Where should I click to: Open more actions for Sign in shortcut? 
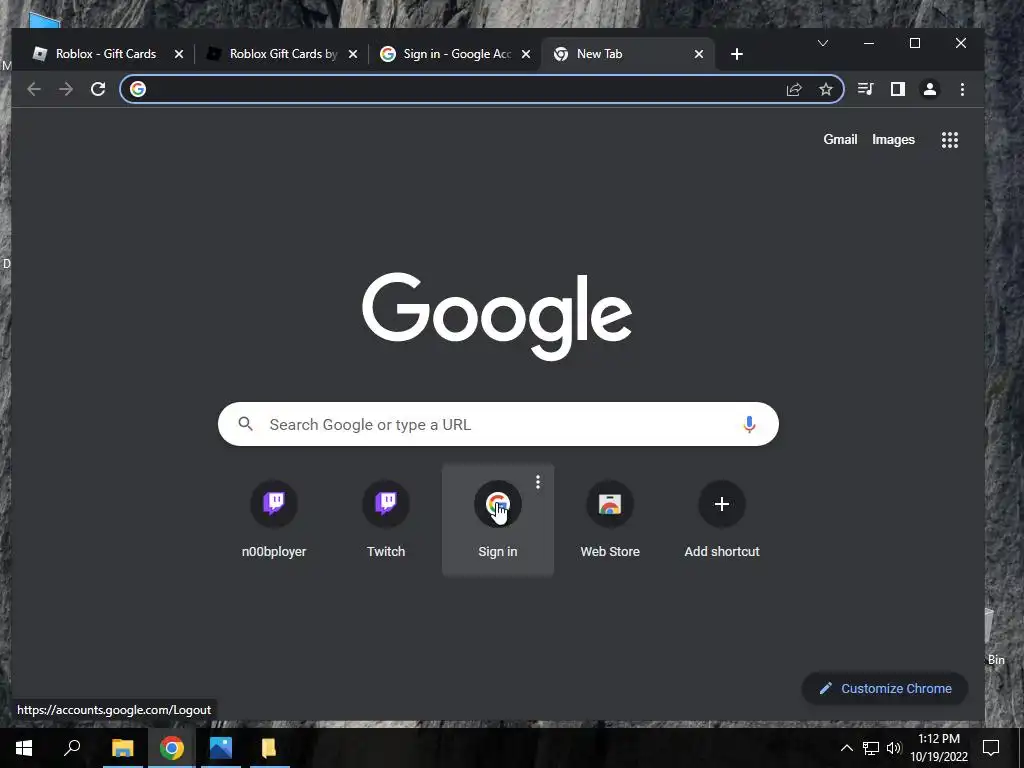[538, 482]
